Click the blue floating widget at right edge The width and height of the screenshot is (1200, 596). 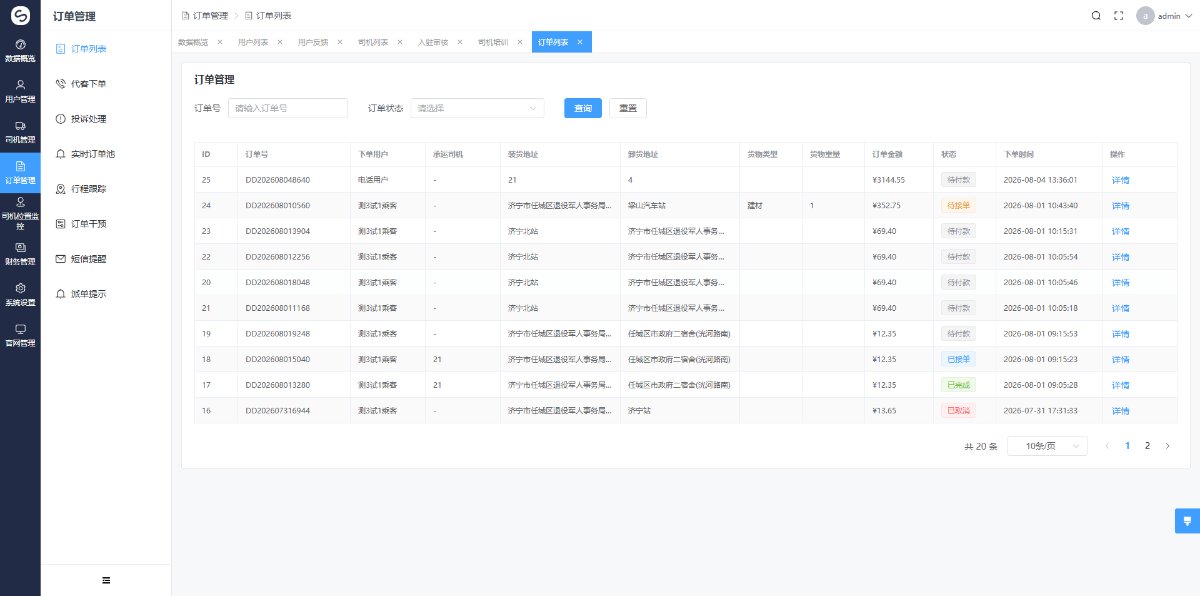click(x=1187, y=521)
